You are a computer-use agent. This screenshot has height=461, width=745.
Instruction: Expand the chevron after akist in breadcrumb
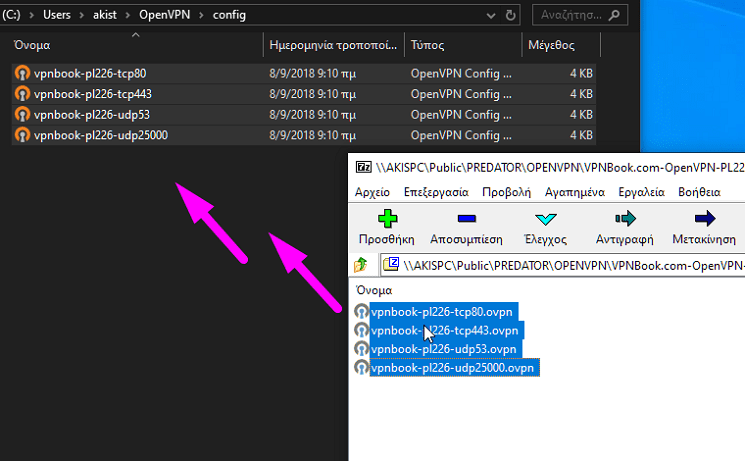click(128, 15)
